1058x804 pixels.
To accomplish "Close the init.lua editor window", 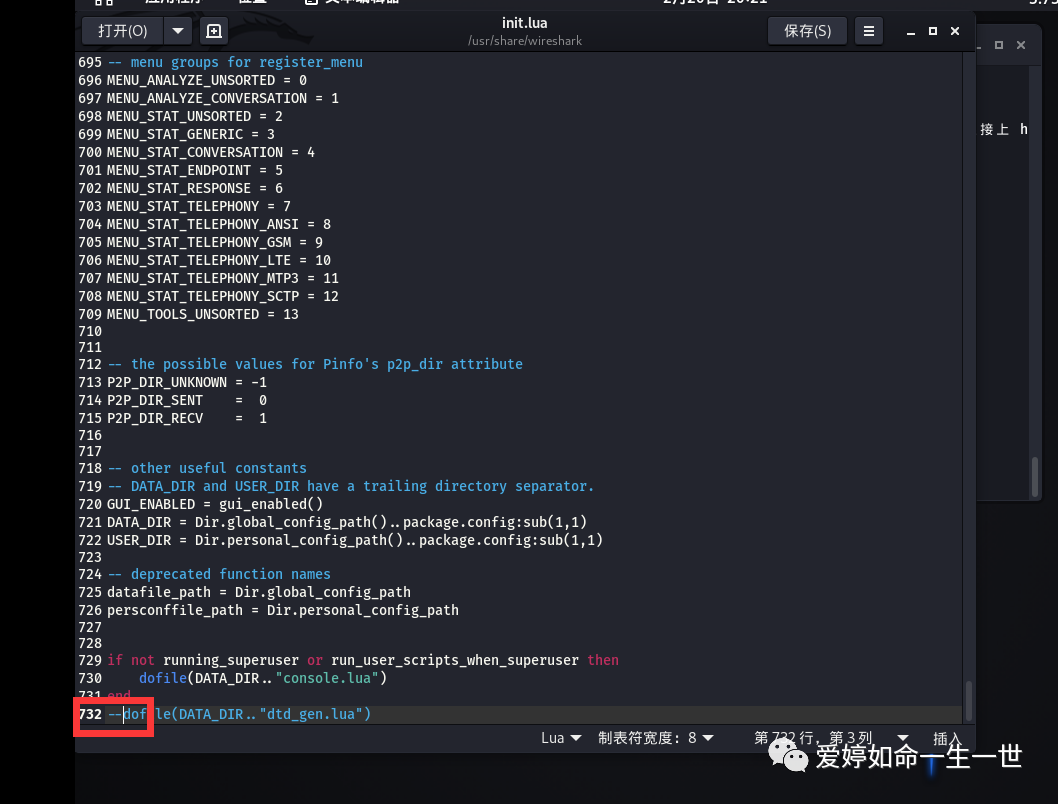I will tap(955, 31).
